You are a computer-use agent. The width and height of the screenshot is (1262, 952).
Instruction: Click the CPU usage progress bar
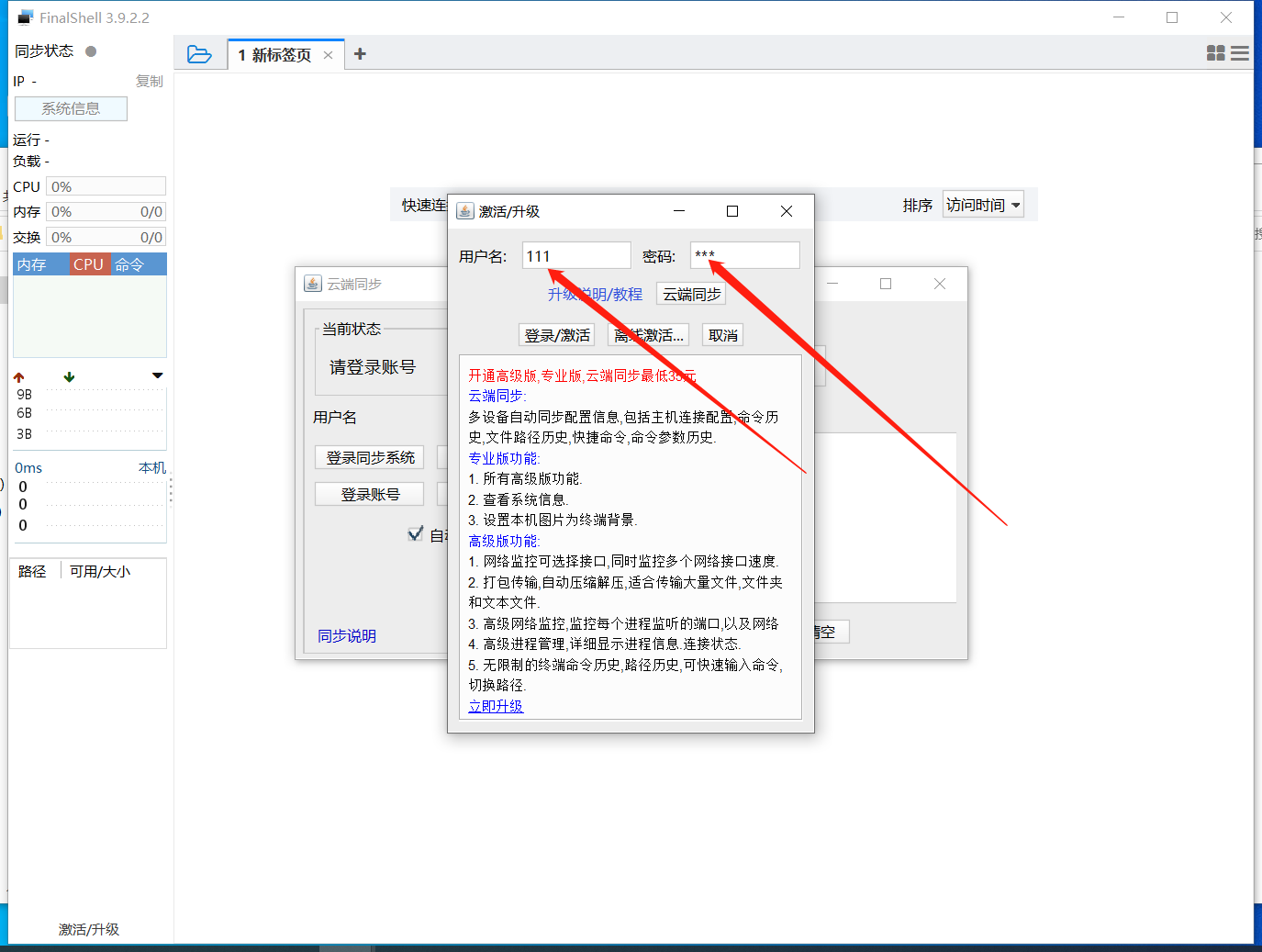105,185
